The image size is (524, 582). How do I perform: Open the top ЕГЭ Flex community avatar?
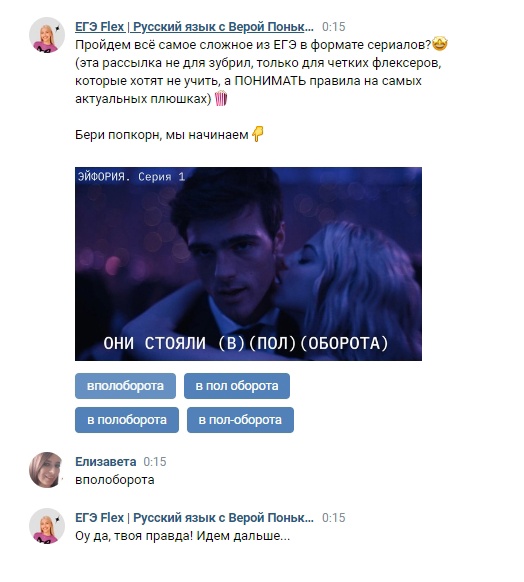tap(47, 35)
